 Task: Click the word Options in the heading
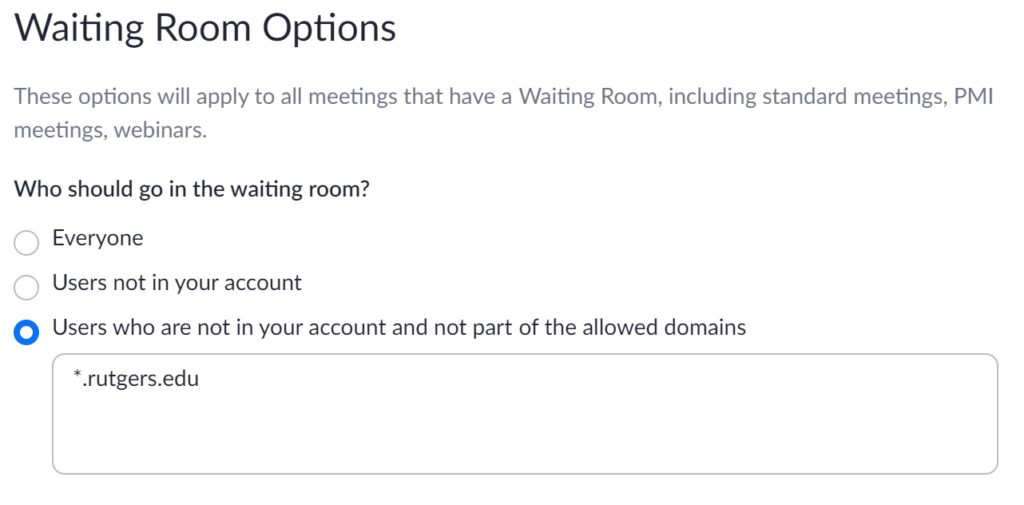click(x=329, y=28)
